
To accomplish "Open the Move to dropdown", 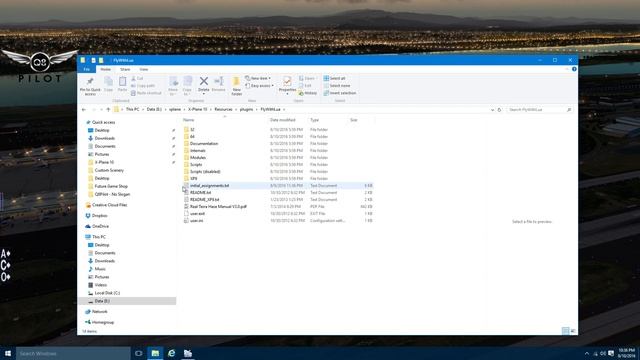I will tap(173, 86).
